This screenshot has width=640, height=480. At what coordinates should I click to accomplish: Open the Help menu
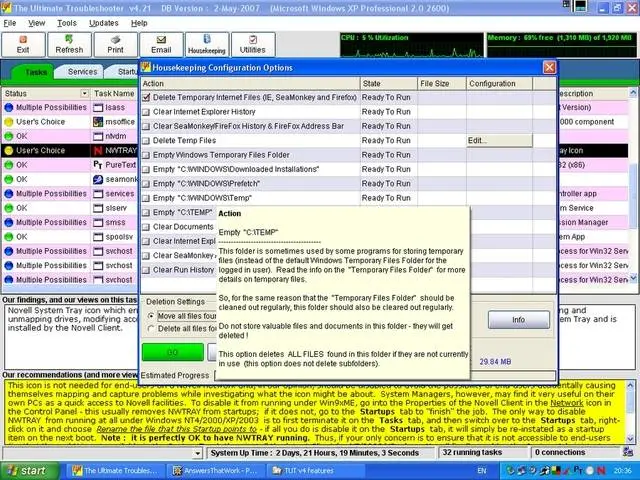[x=139, y=23]
